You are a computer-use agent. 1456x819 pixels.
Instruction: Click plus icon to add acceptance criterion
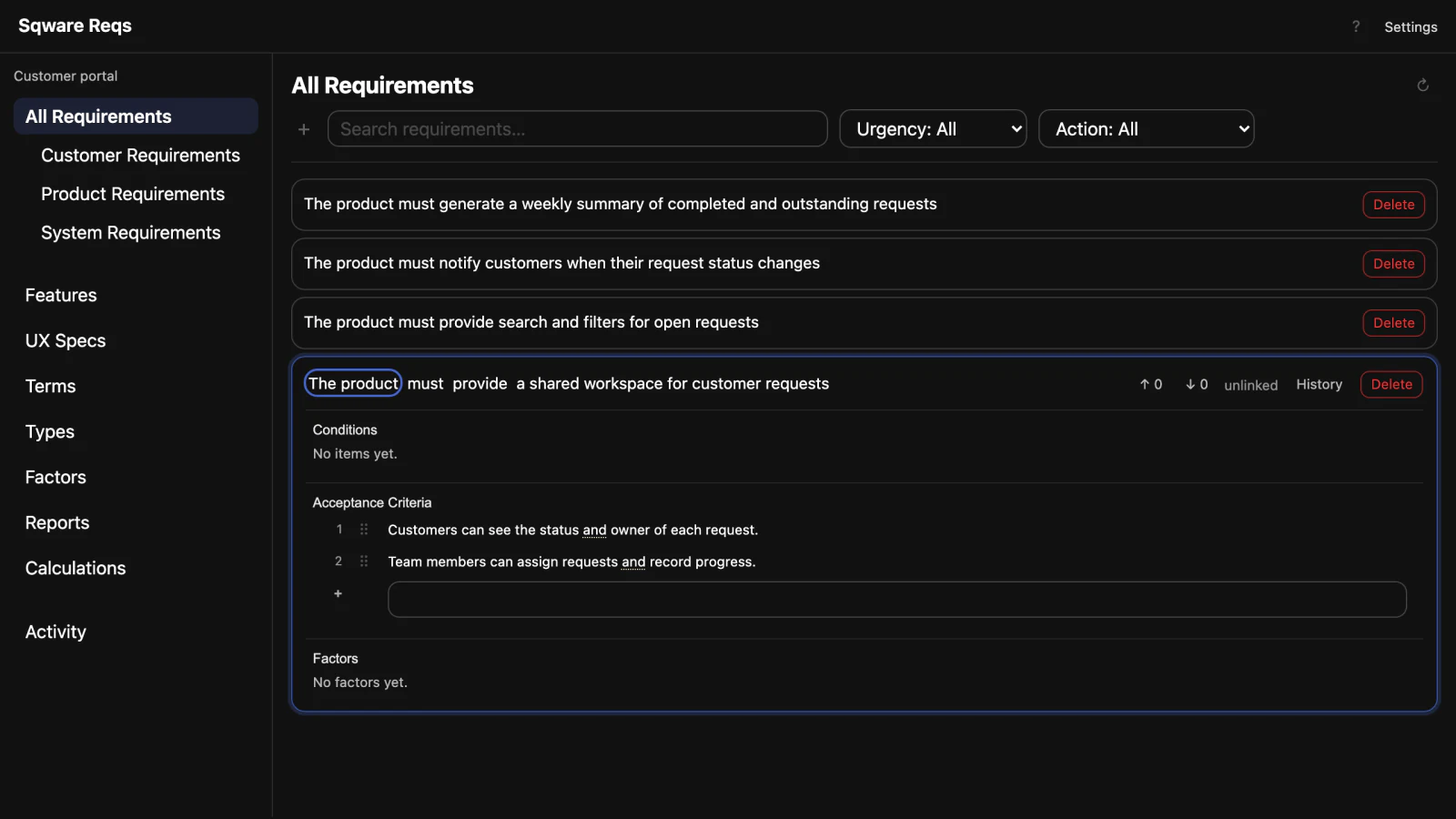pyautogui.click(x=338, y=593)
